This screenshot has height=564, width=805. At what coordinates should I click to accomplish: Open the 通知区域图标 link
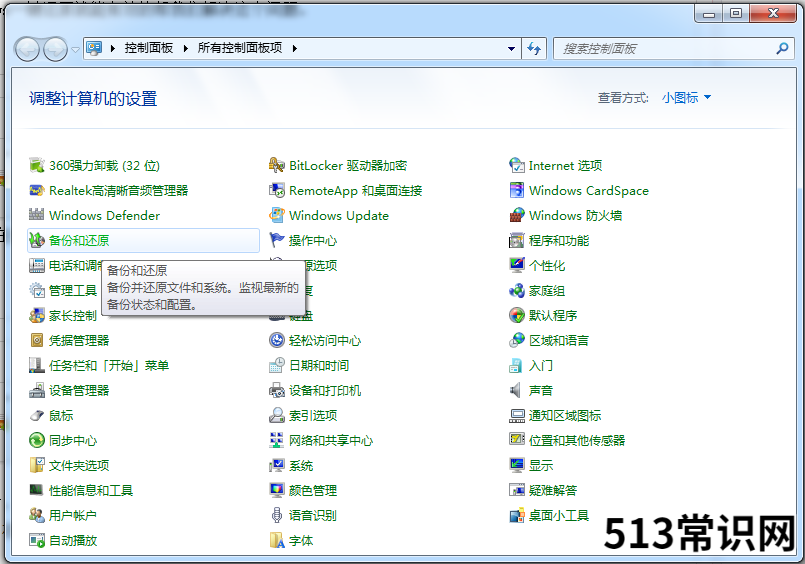click(565, 415)
